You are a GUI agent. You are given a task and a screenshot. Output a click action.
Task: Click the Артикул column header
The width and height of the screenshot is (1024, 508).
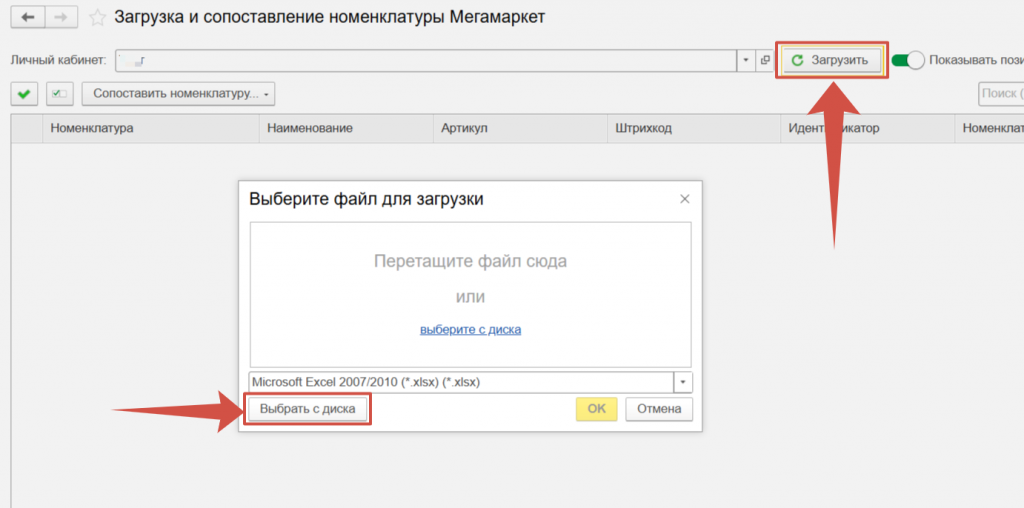coord(464,129)
